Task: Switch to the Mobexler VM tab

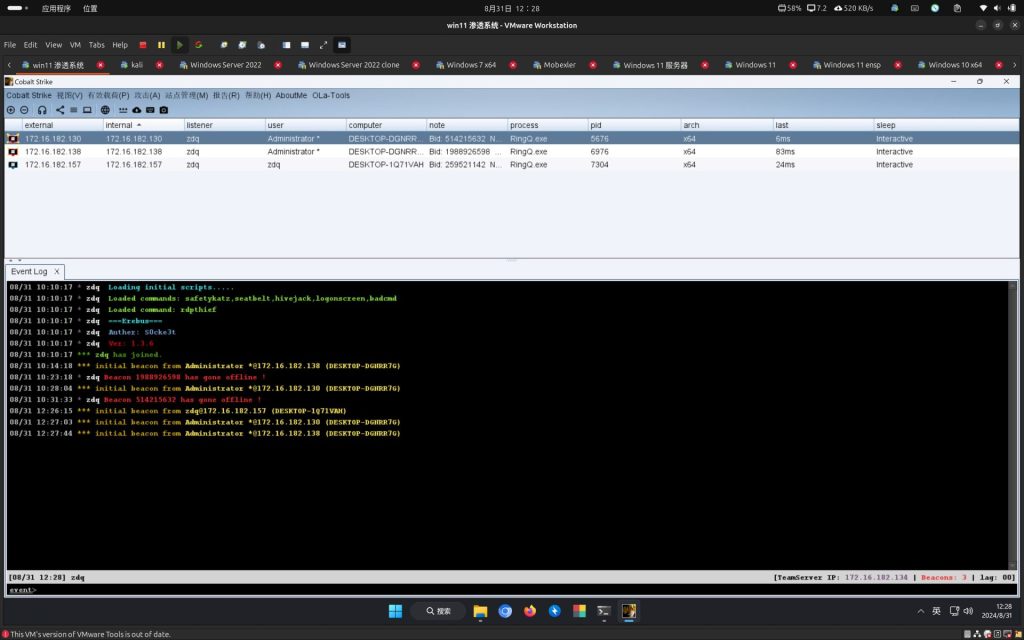Action: pos(560,65)
